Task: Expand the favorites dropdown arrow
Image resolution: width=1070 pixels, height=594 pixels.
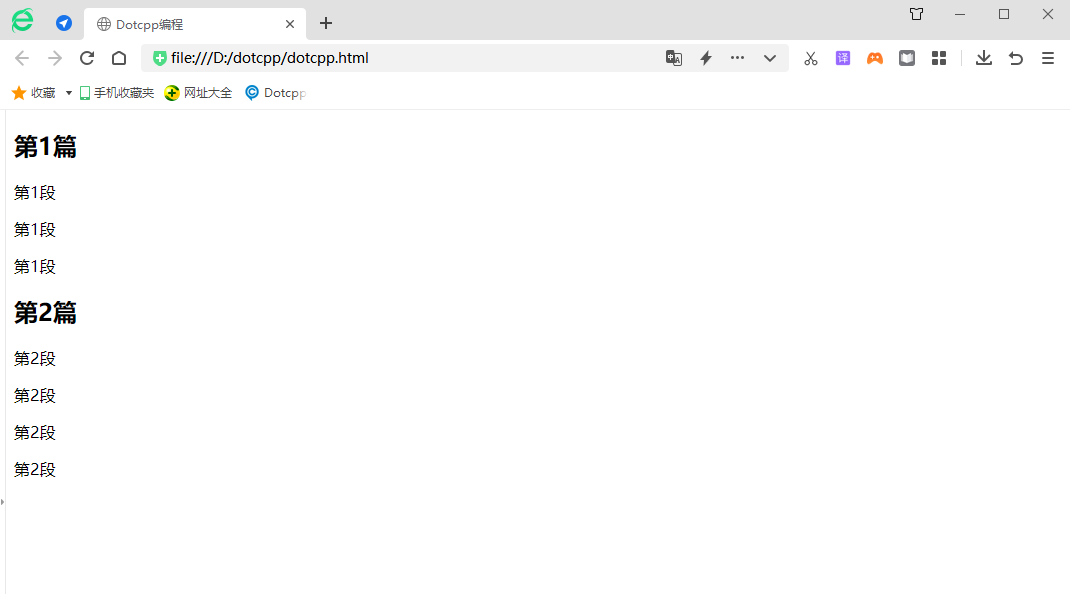Action: (x=69, y=93)
